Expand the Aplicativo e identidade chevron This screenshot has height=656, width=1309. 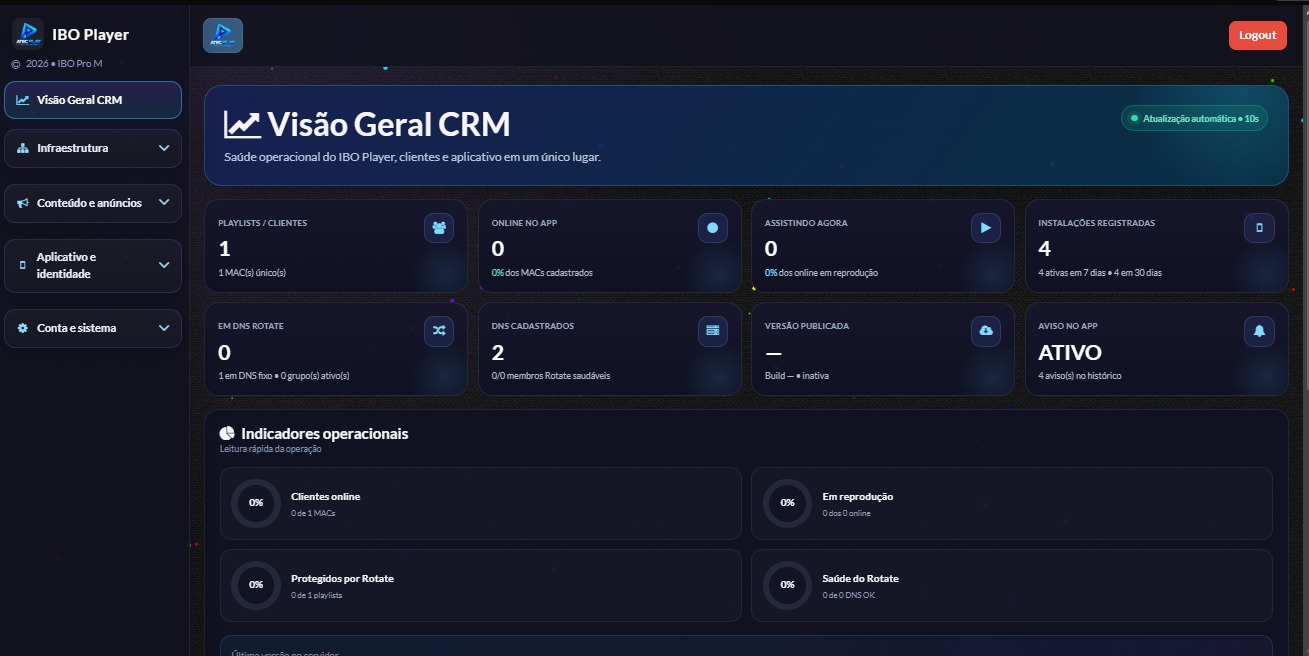pyautogui.click(x=164, y=265)
